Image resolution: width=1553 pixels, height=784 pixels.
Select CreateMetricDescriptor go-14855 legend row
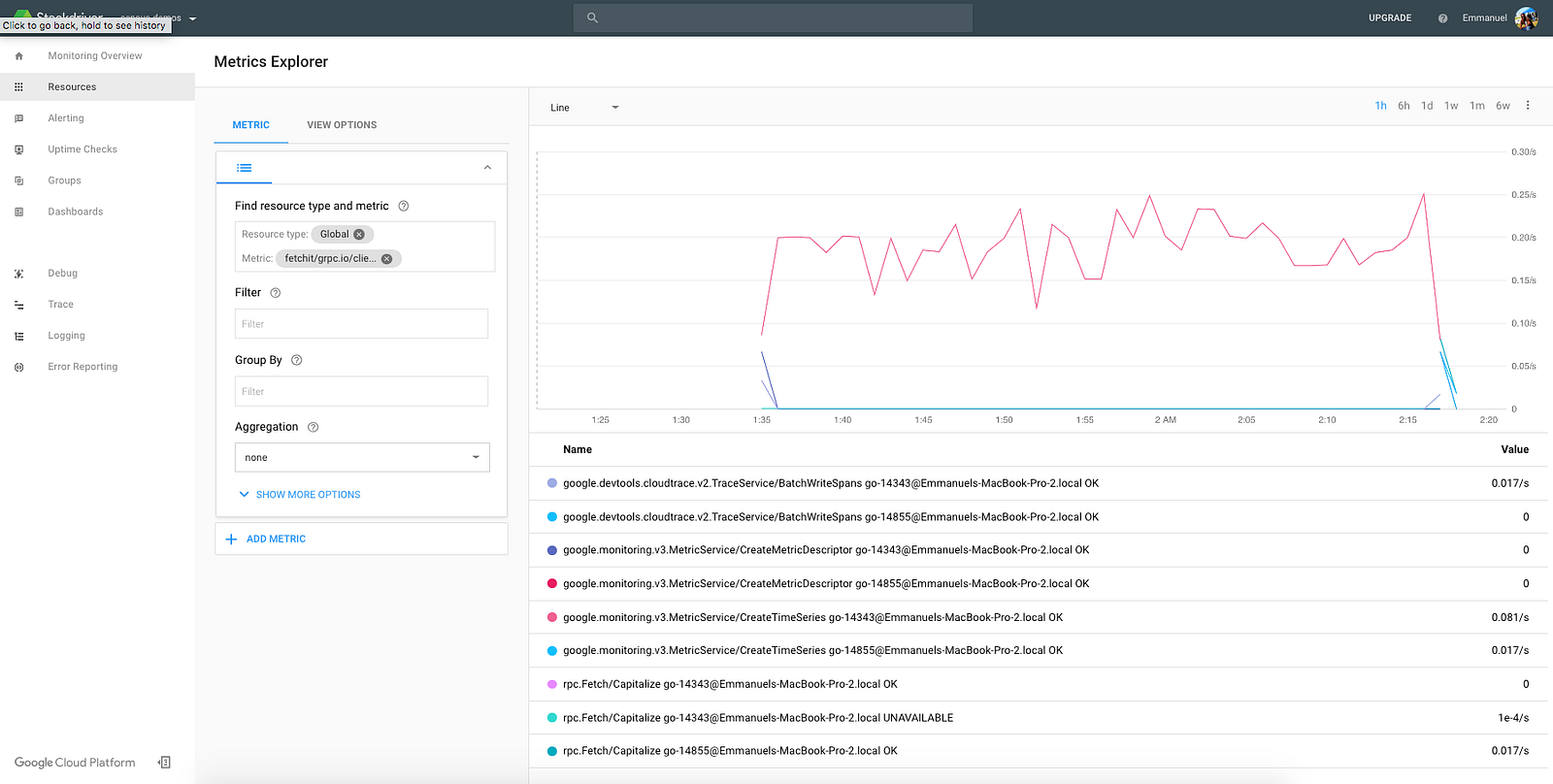[x=1039, y=584]
